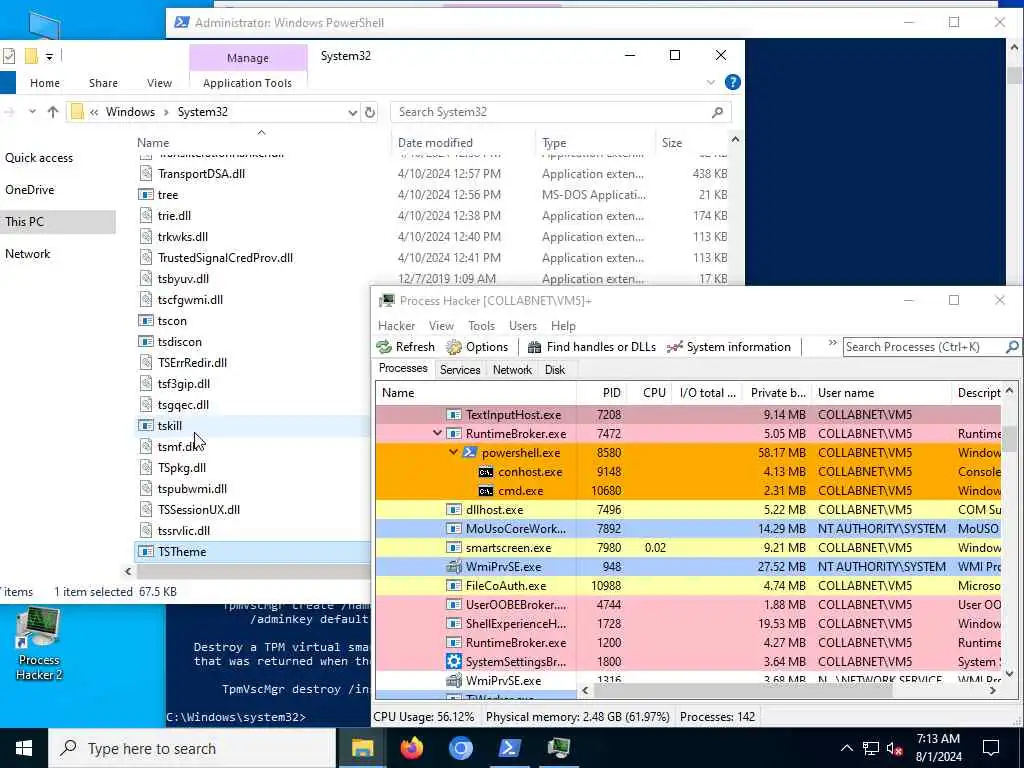The width and height of the screenshot is (1024, 768).
Task: Collapse the powershell.exe child process tree
Action: pos(453,453)
